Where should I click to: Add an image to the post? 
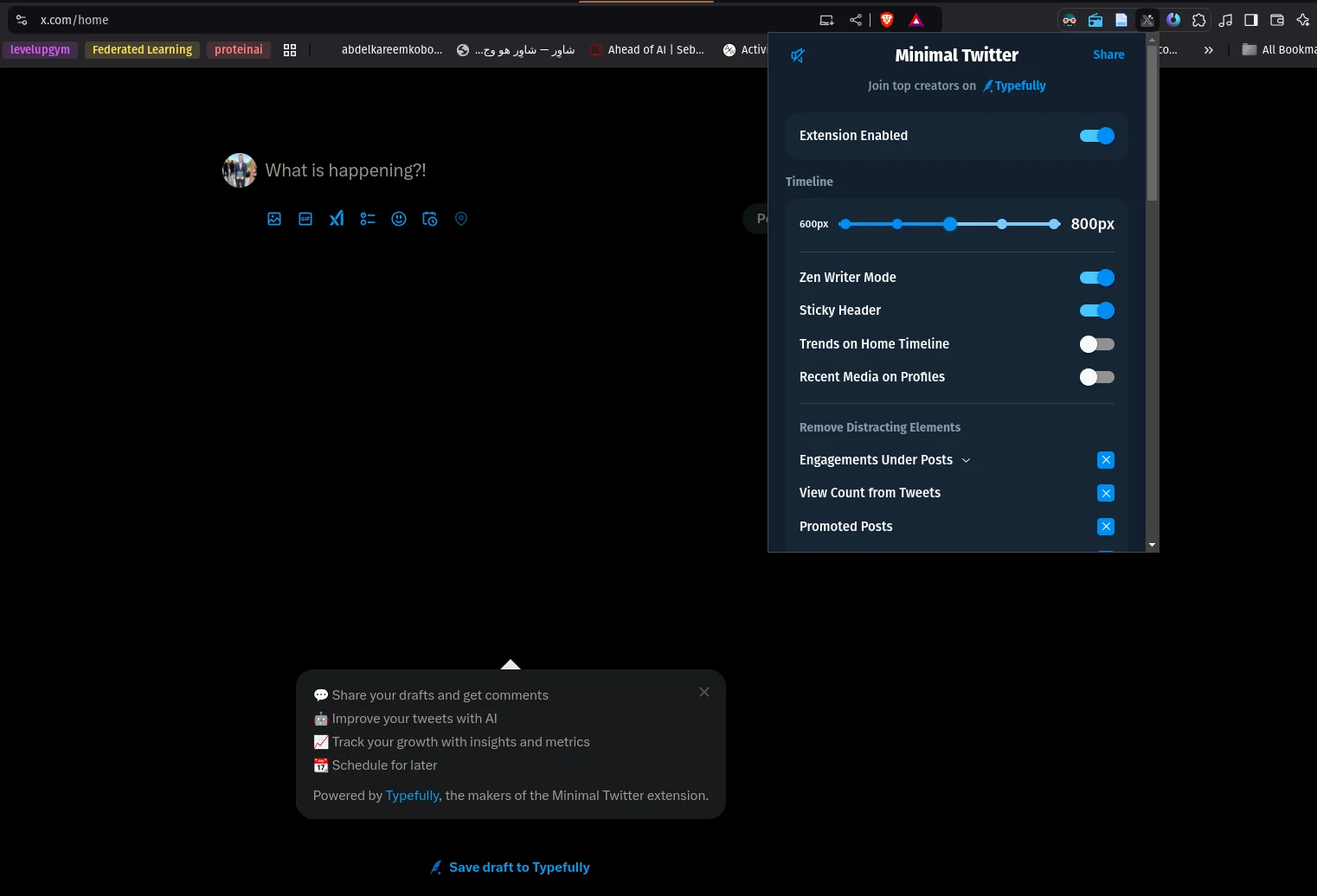pos(274,219)
